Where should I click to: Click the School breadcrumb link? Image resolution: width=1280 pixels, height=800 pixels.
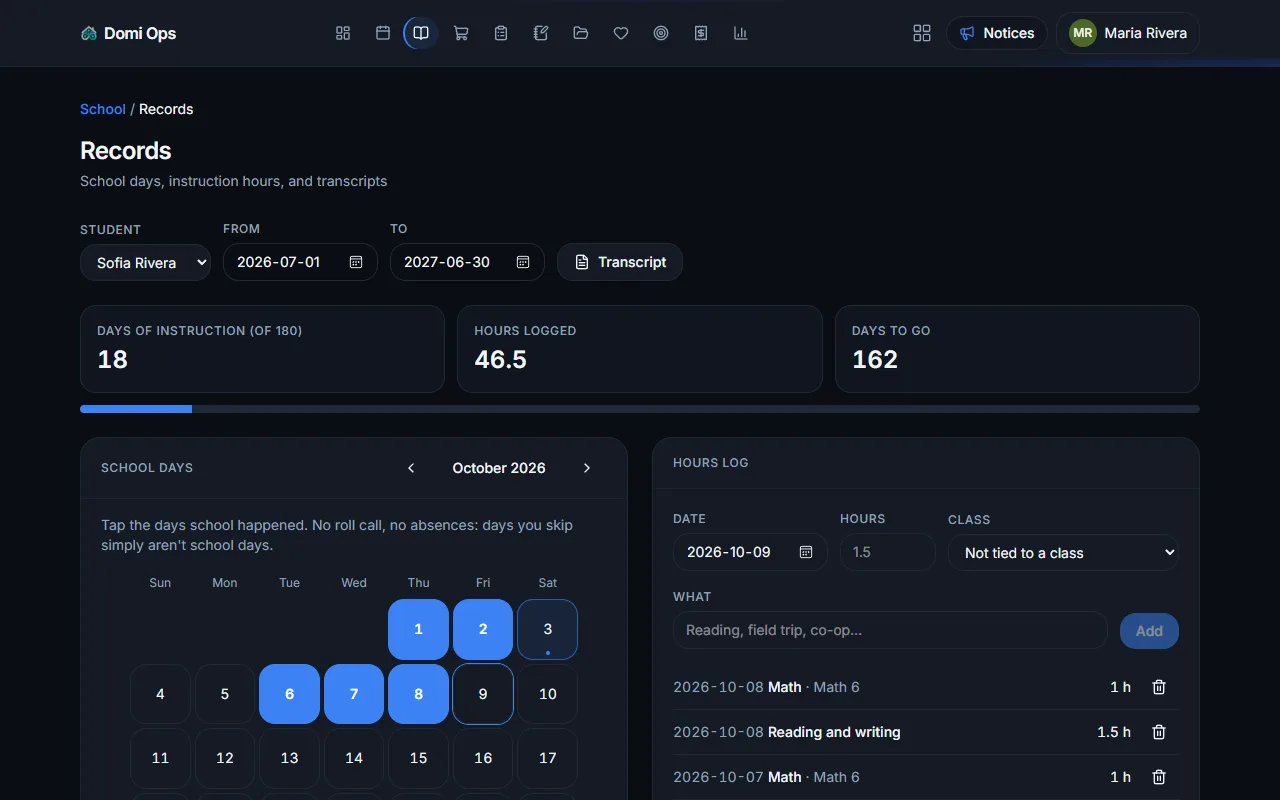pyautogui.click(x=103, y=109)
